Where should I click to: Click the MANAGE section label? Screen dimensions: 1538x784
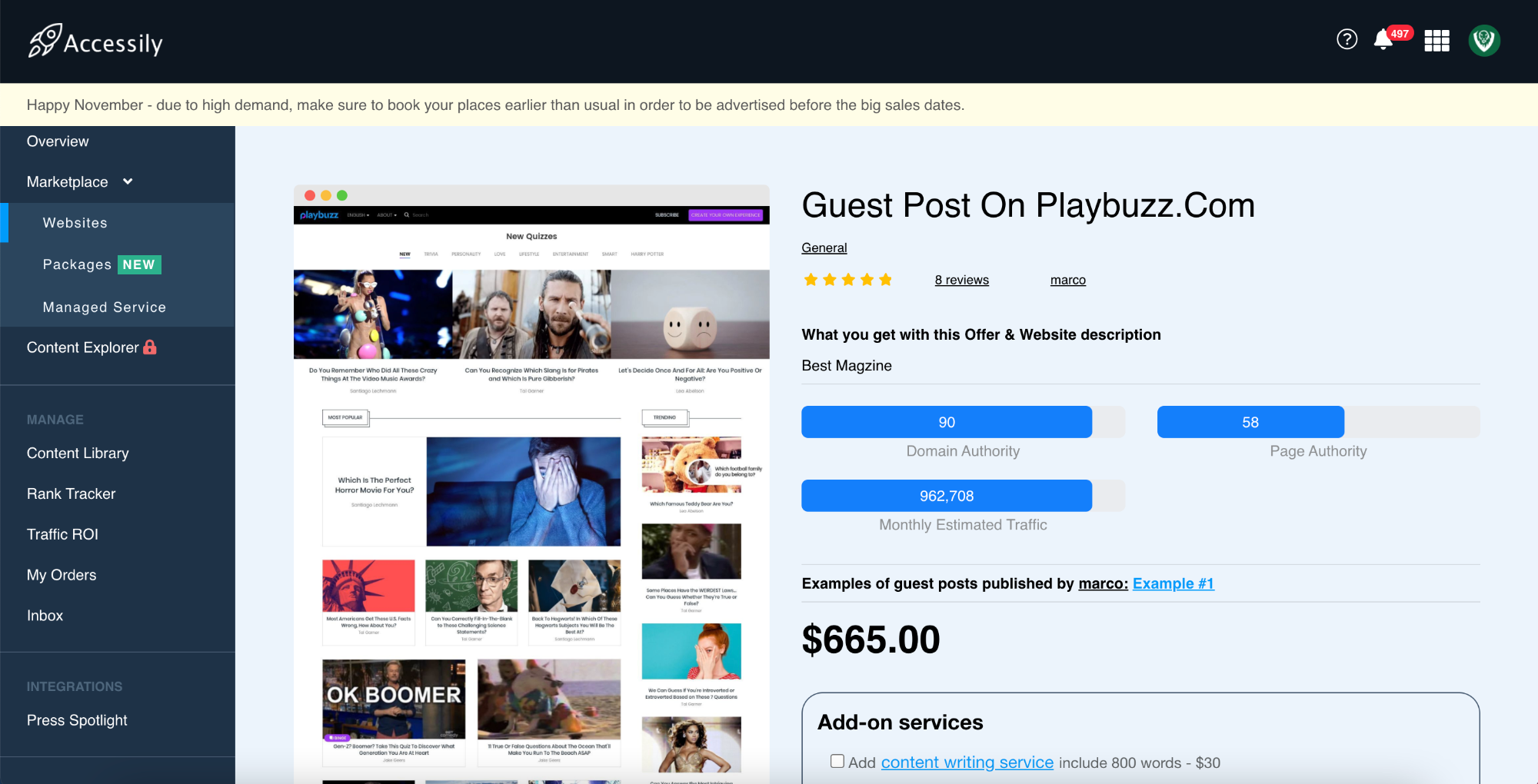(55, 420)
